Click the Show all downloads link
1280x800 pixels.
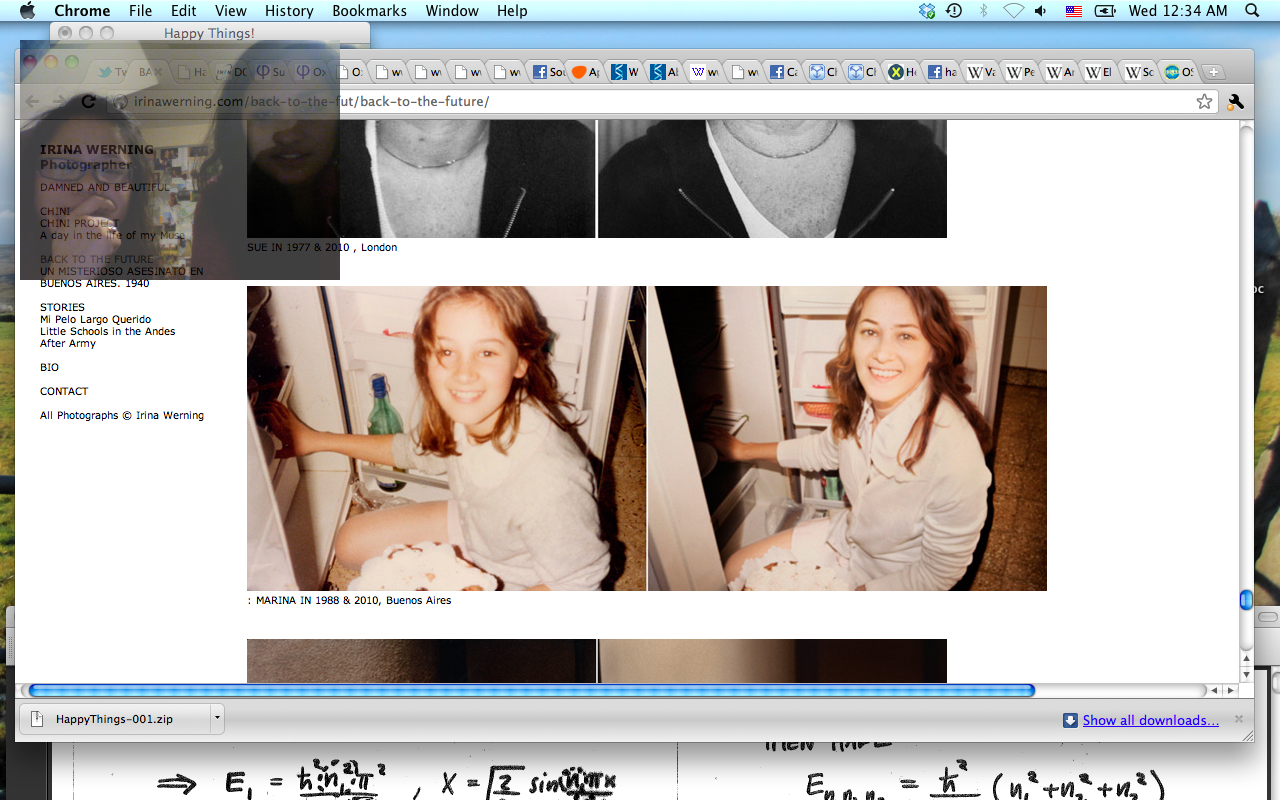pos(1150,720)
